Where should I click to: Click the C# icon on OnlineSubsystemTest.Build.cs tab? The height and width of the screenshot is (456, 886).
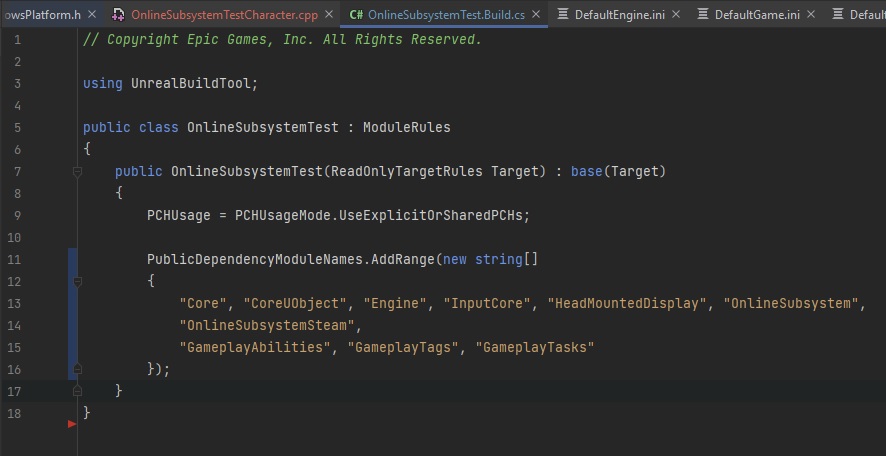click(356, 15)
